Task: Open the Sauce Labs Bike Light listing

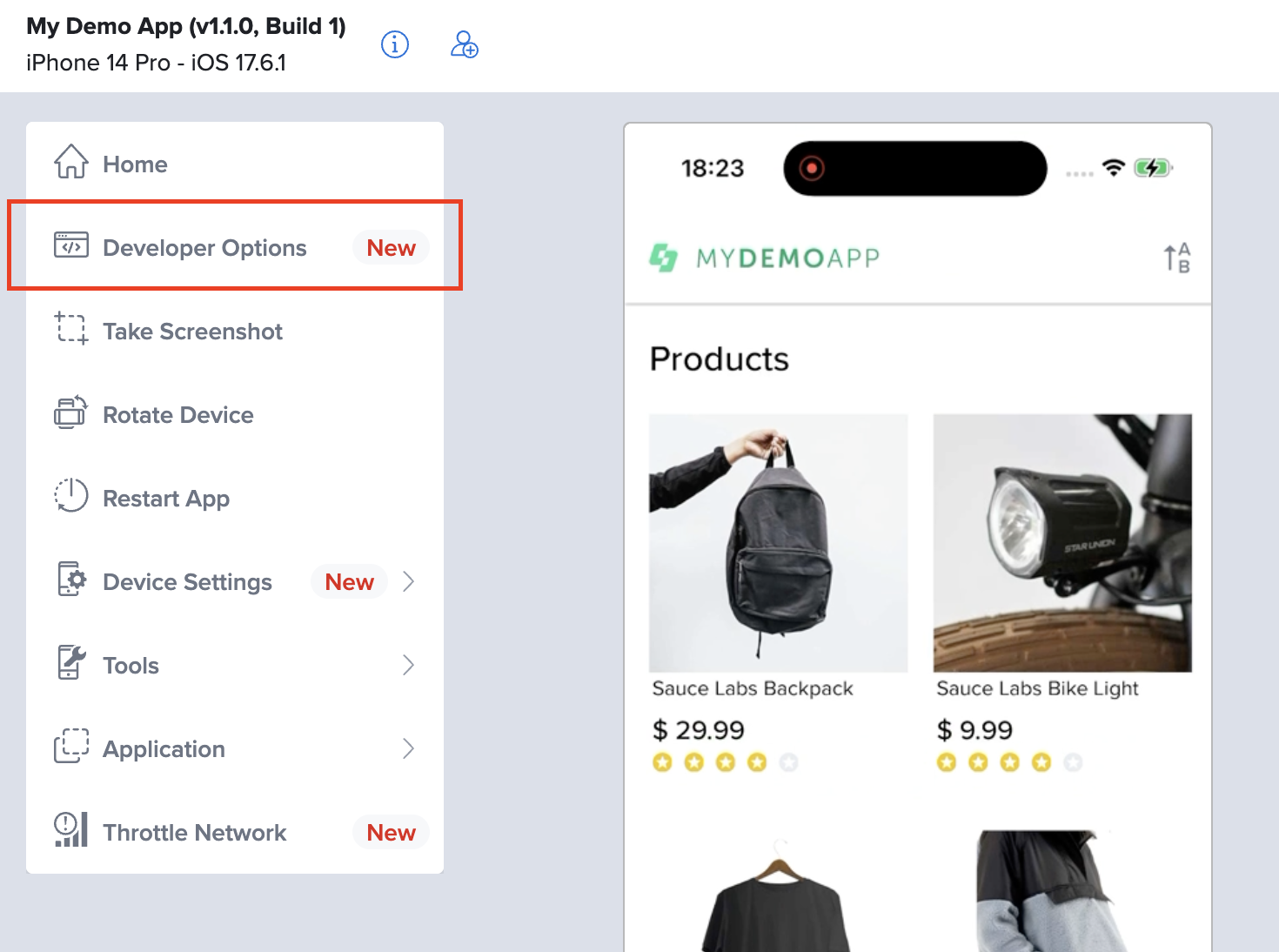Action: click(1037, 687)
